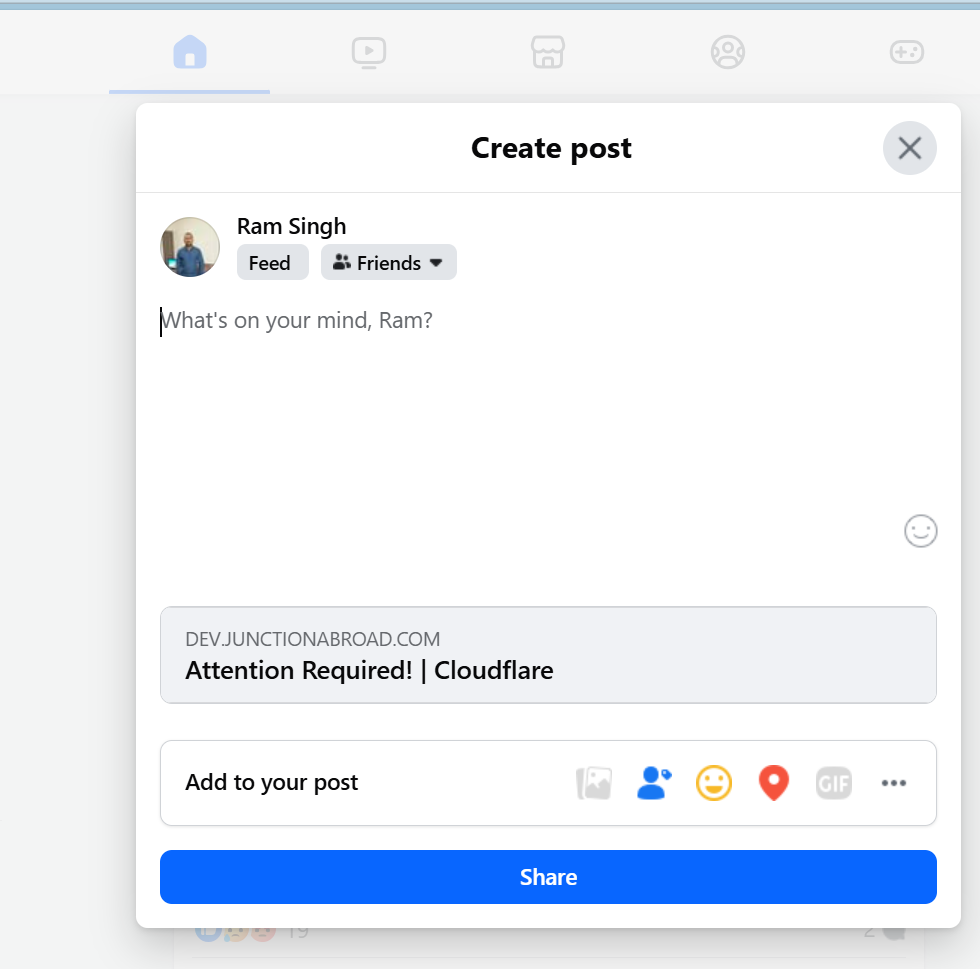Open the emoji picker smiley face
Screen dimensions: 980x969
920,531
